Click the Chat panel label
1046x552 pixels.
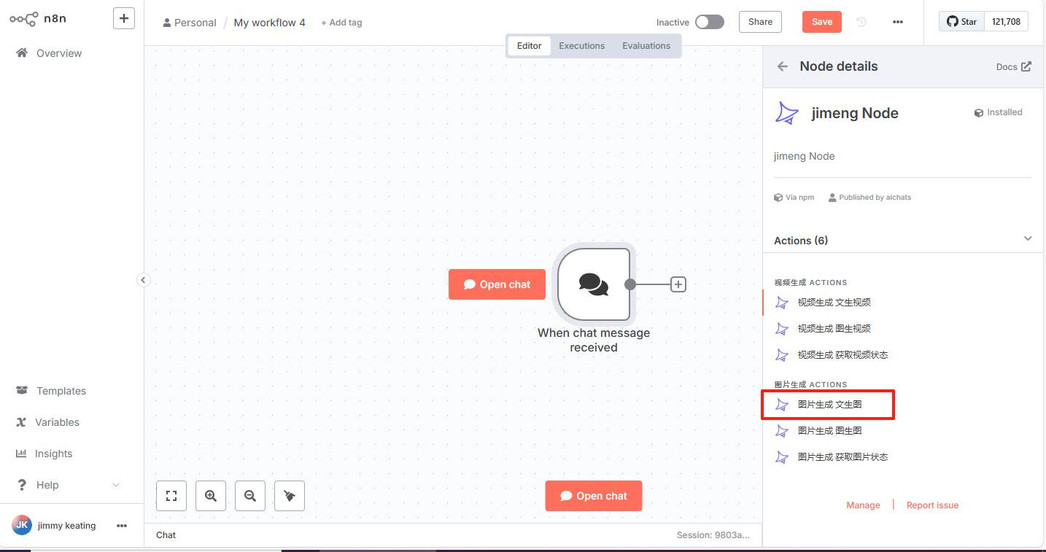point(166,535)
